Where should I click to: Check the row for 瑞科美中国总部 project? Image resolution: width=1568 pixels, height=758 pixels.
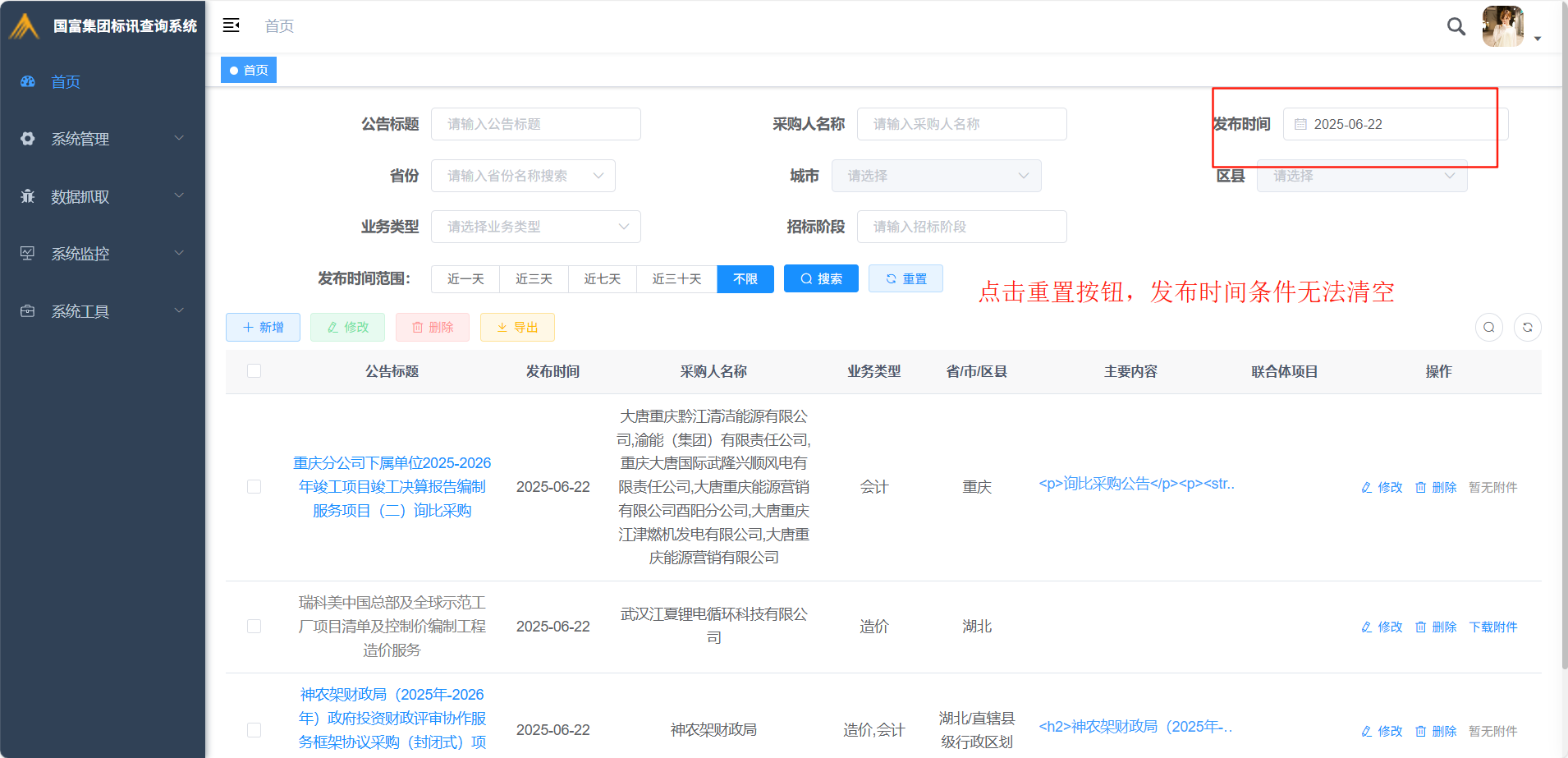coord(254,627)
